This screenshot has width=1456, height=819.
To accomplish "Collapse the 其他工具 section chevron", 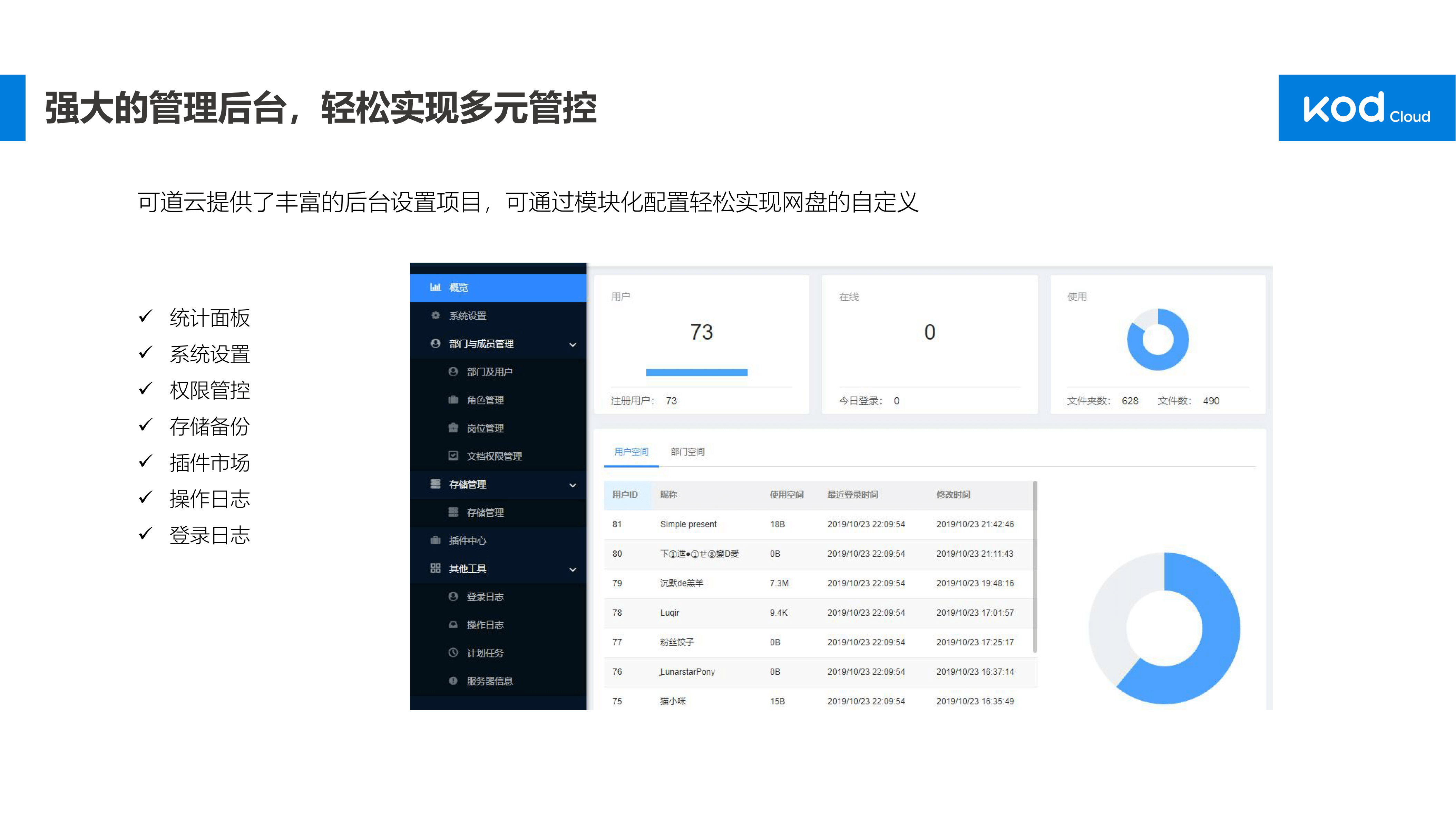I will pyautogui.click(x=573, y=569).
